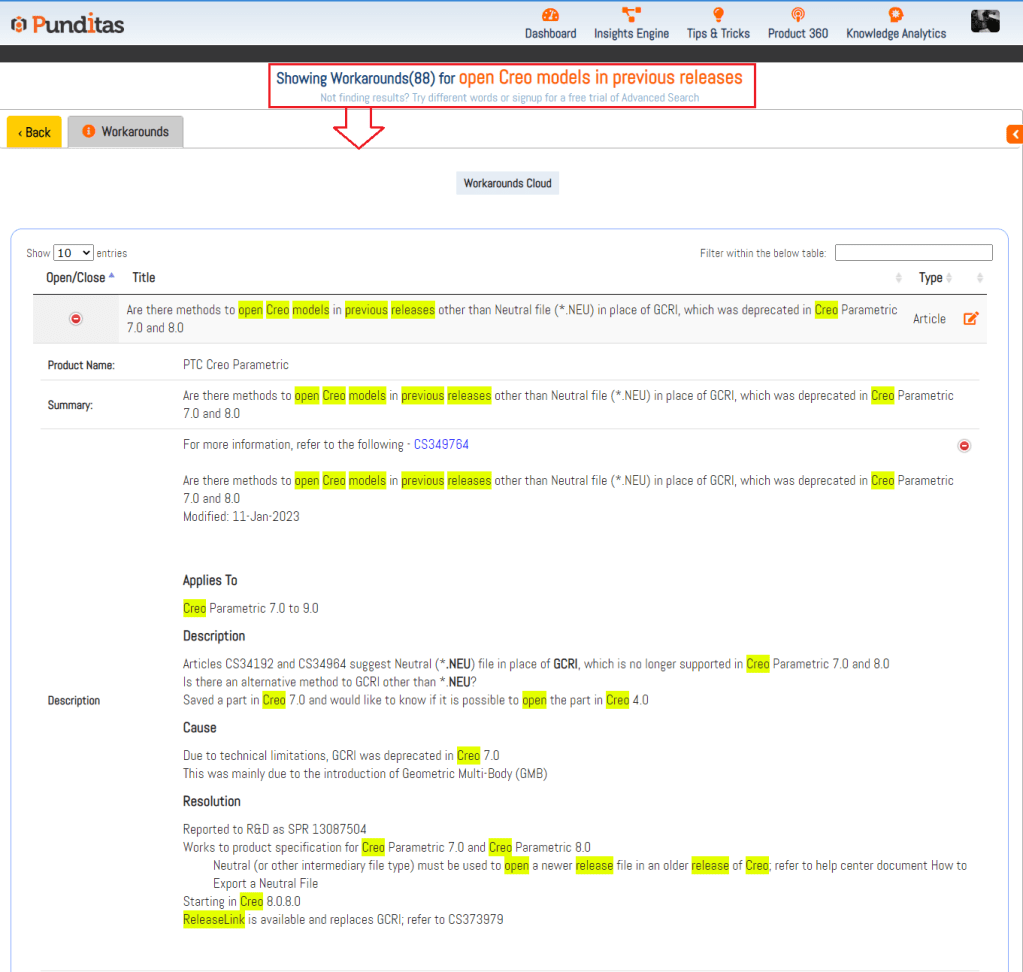Switch to the Workarounds tab
Screen dimensions: 1023x972
126,132
